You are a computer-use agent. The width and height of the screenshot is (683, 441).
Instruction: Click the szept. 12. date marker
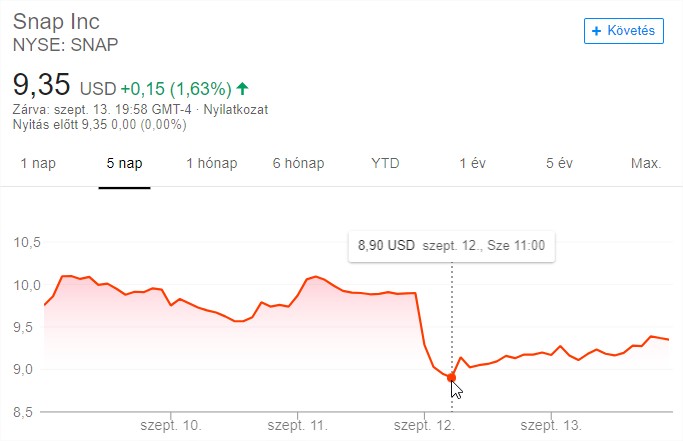tap(424, 425)
